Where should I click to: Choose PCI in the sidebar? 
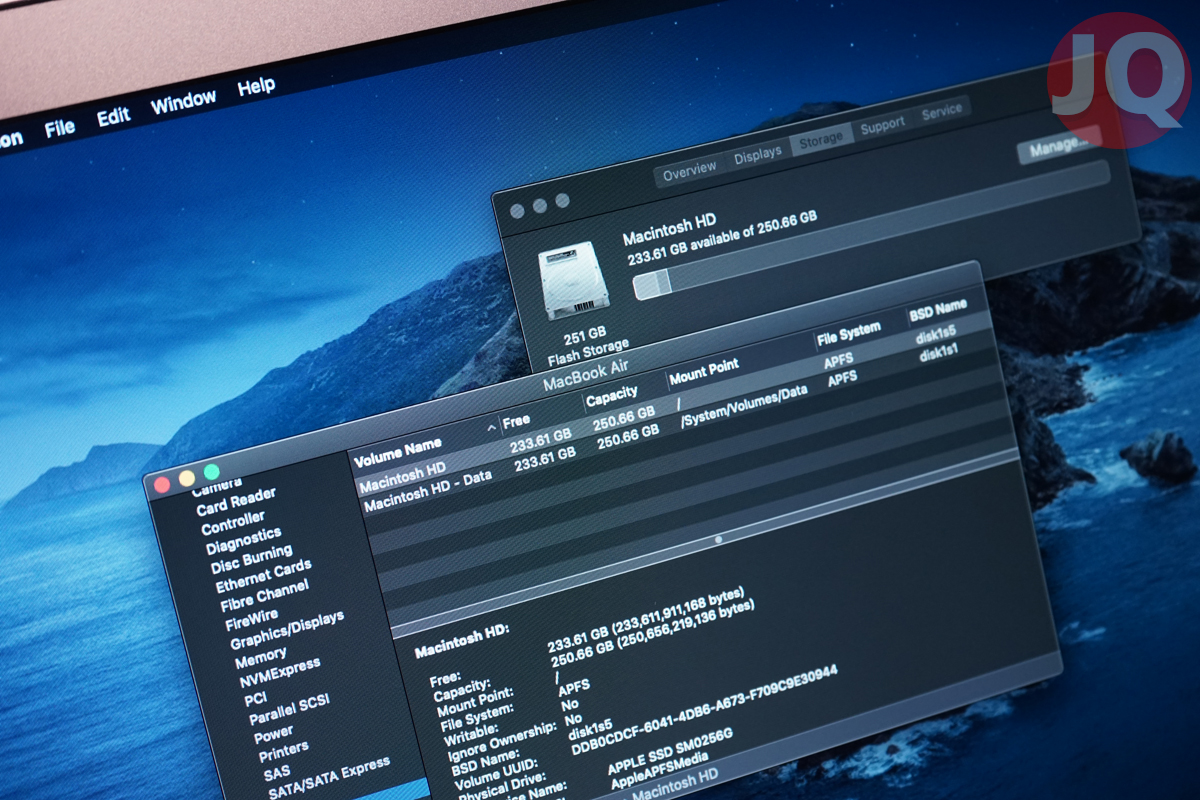[256, 699]
